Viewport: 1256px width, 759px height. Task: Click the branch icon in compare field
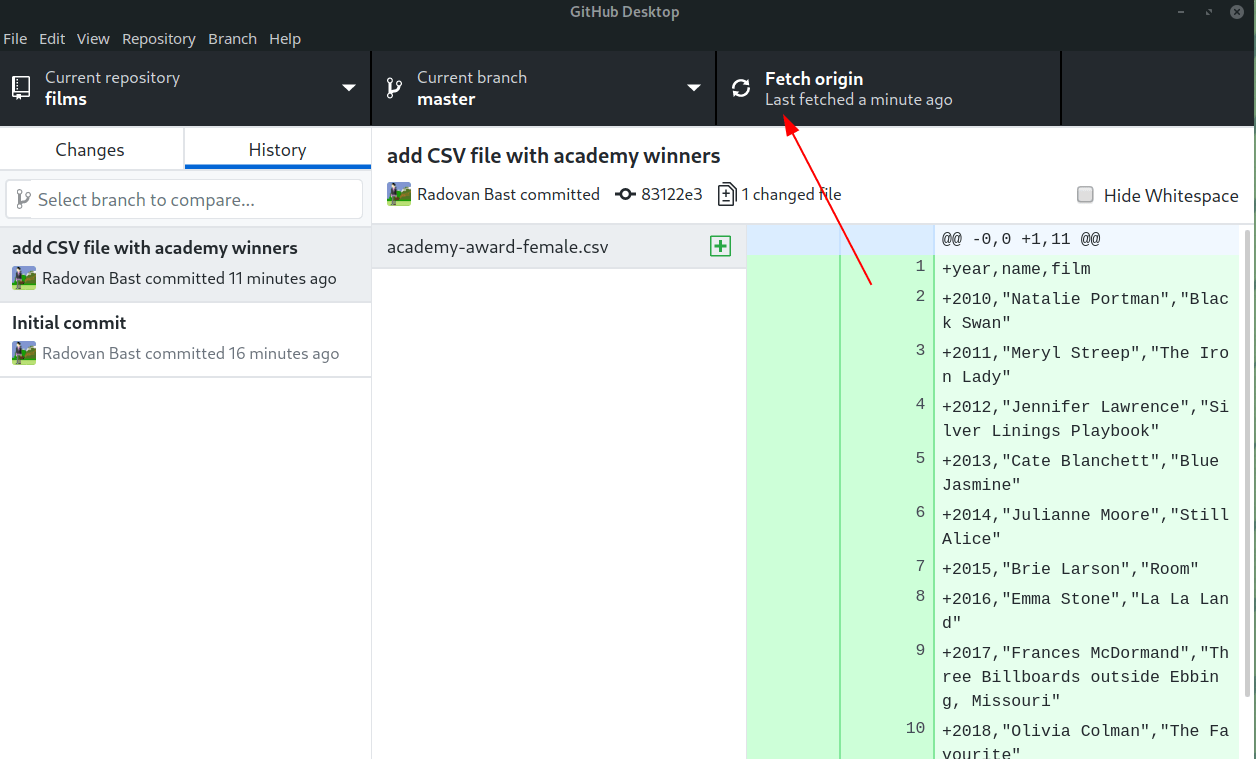(24, 199)
